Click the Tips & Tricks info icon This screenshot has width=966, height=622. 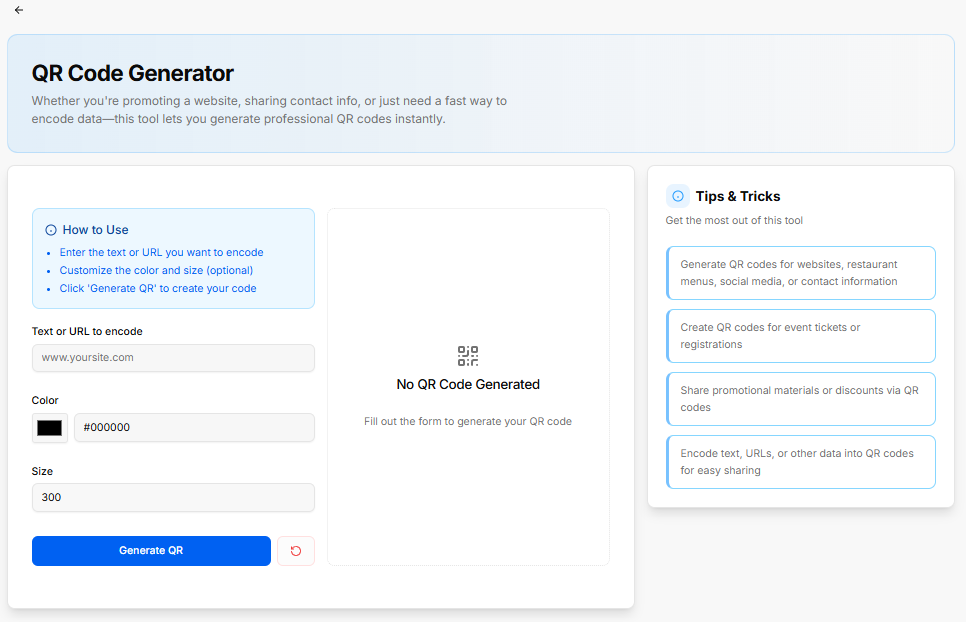[x=678, y=196]
